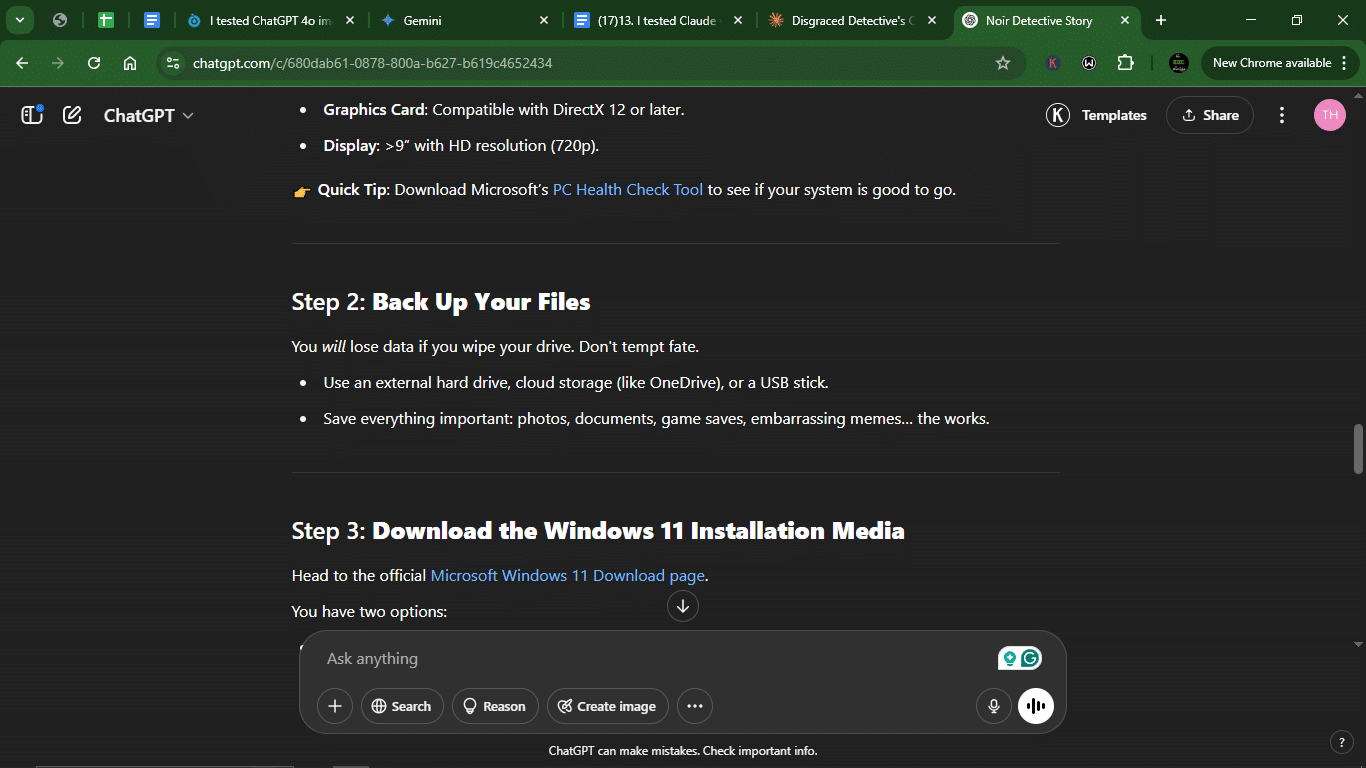
Task: Select the Create image tool
Action: (608, 706)
